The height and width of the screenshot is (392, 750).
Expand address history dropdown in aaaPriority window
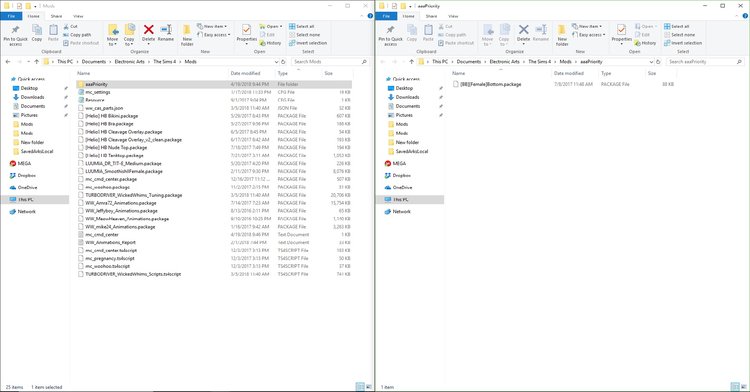pyautogui.click(x=651, y=62)
